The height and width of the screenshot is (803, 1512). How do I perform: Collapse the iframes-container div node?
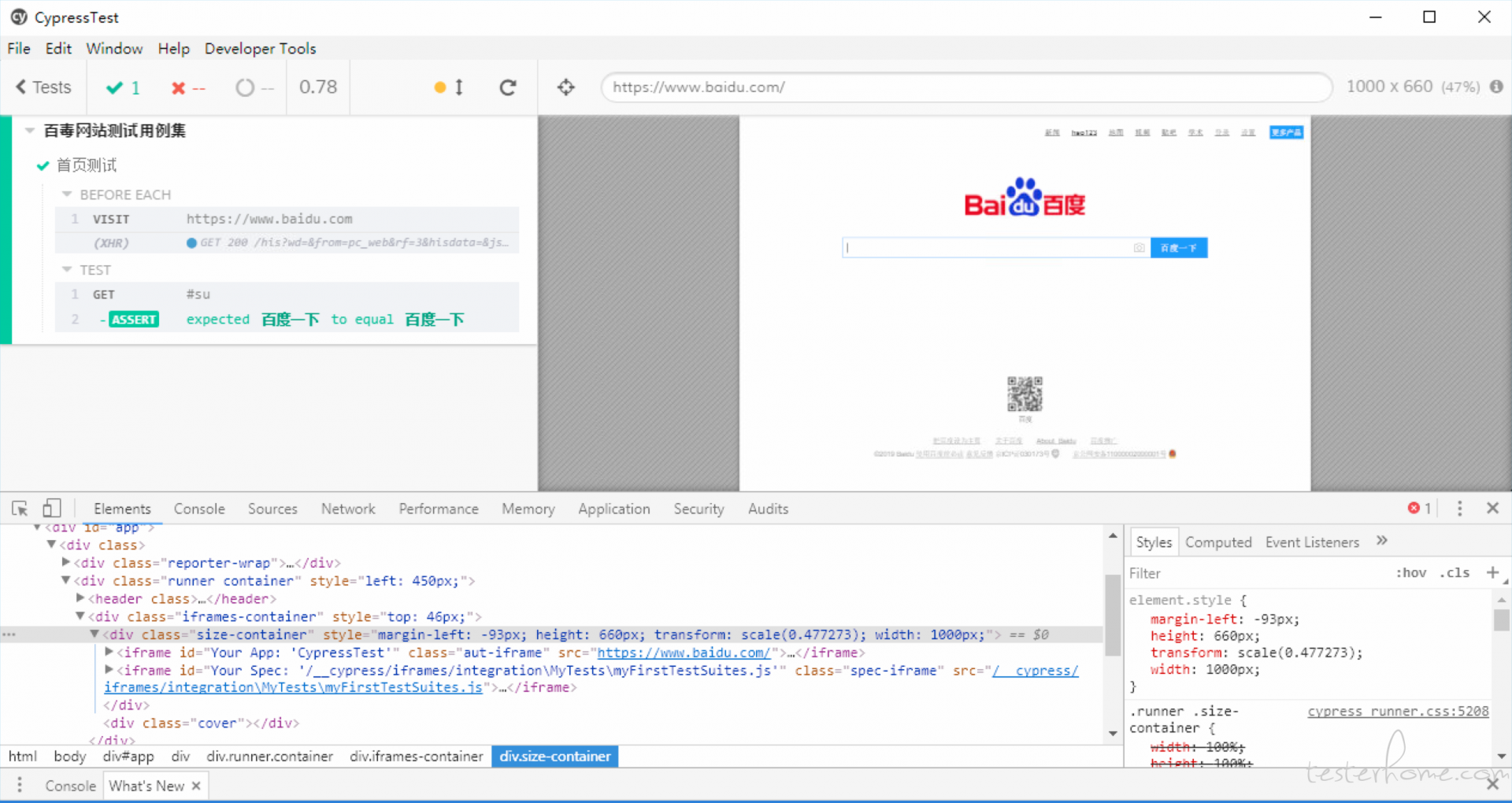pyautogui.click(x=80, y=616)
